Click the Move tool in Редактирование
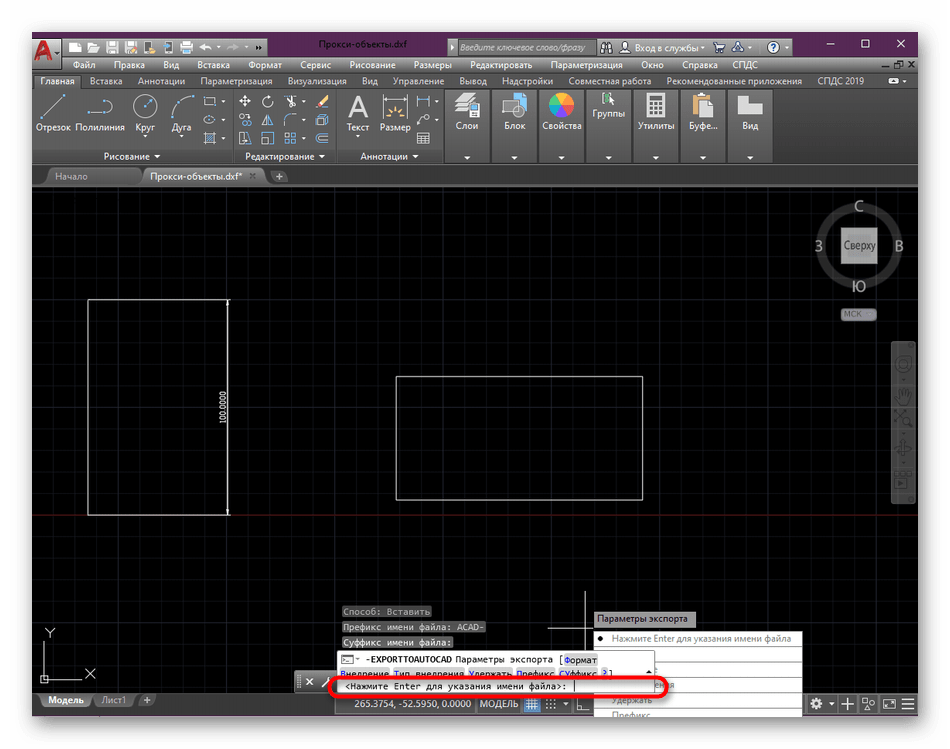This screenshot has width=950, height=749. (245, 101)
